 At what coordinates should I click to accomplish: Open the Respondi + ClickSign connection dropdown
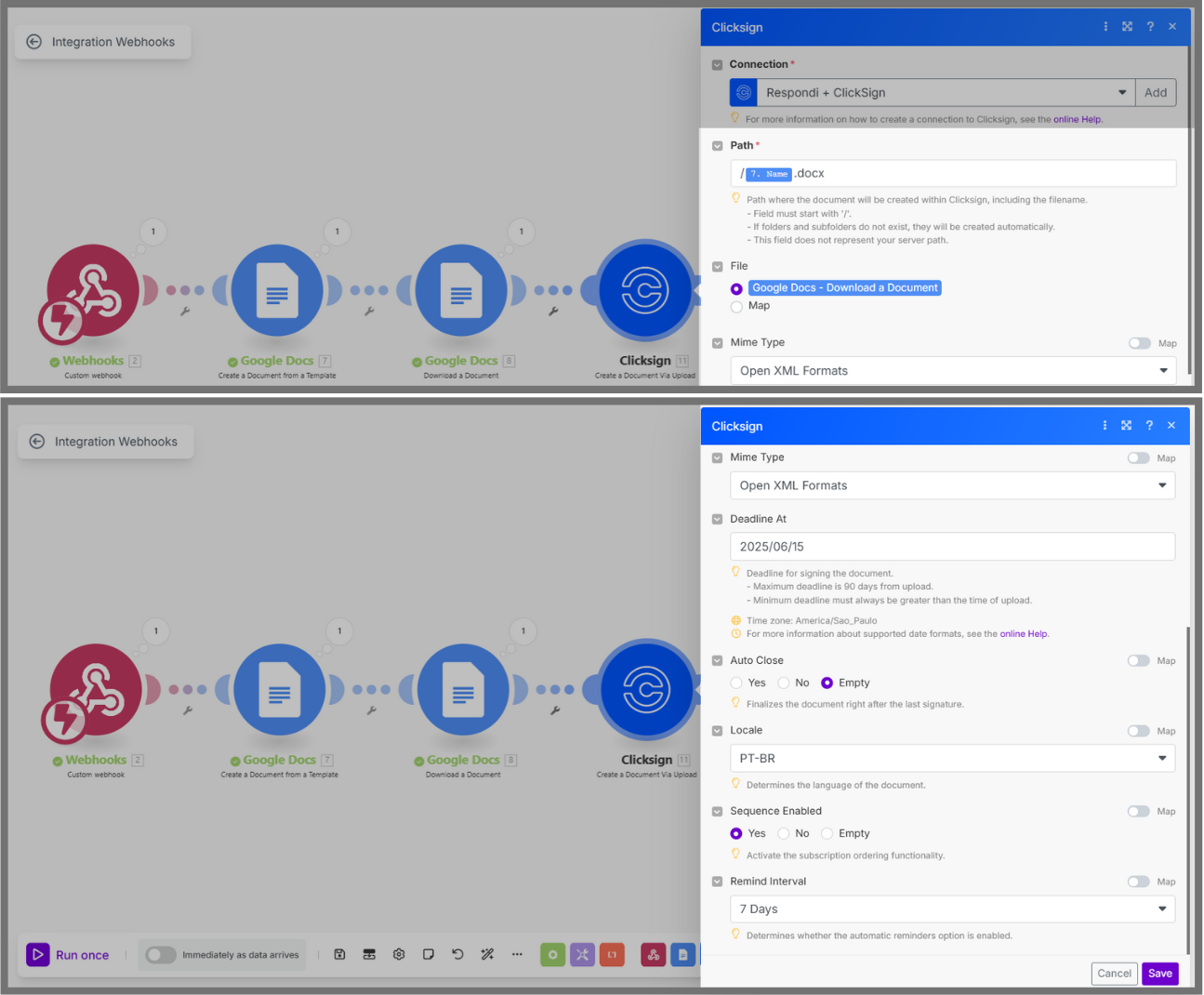click(x=946, y=92)
